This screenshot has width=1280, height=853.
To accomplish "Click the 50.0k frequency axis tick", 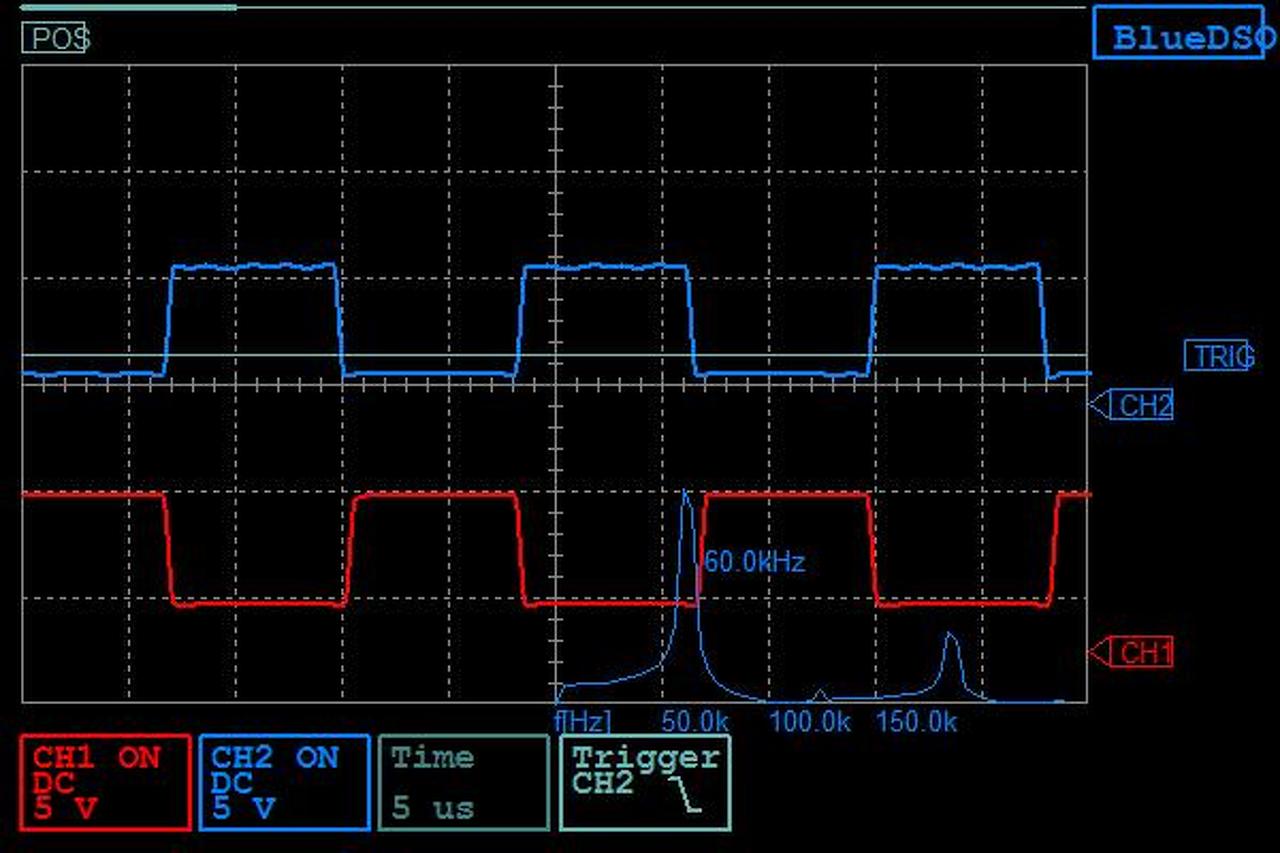I will [693, 721].
